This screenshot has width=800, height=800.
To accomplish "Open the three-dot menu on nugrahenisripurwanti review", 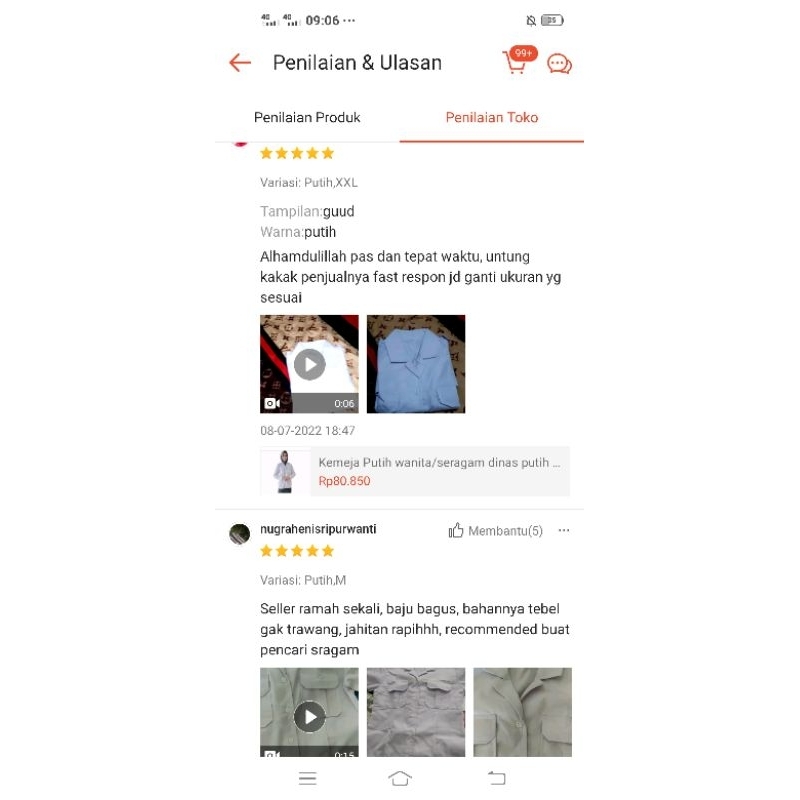I will [564, 531].
